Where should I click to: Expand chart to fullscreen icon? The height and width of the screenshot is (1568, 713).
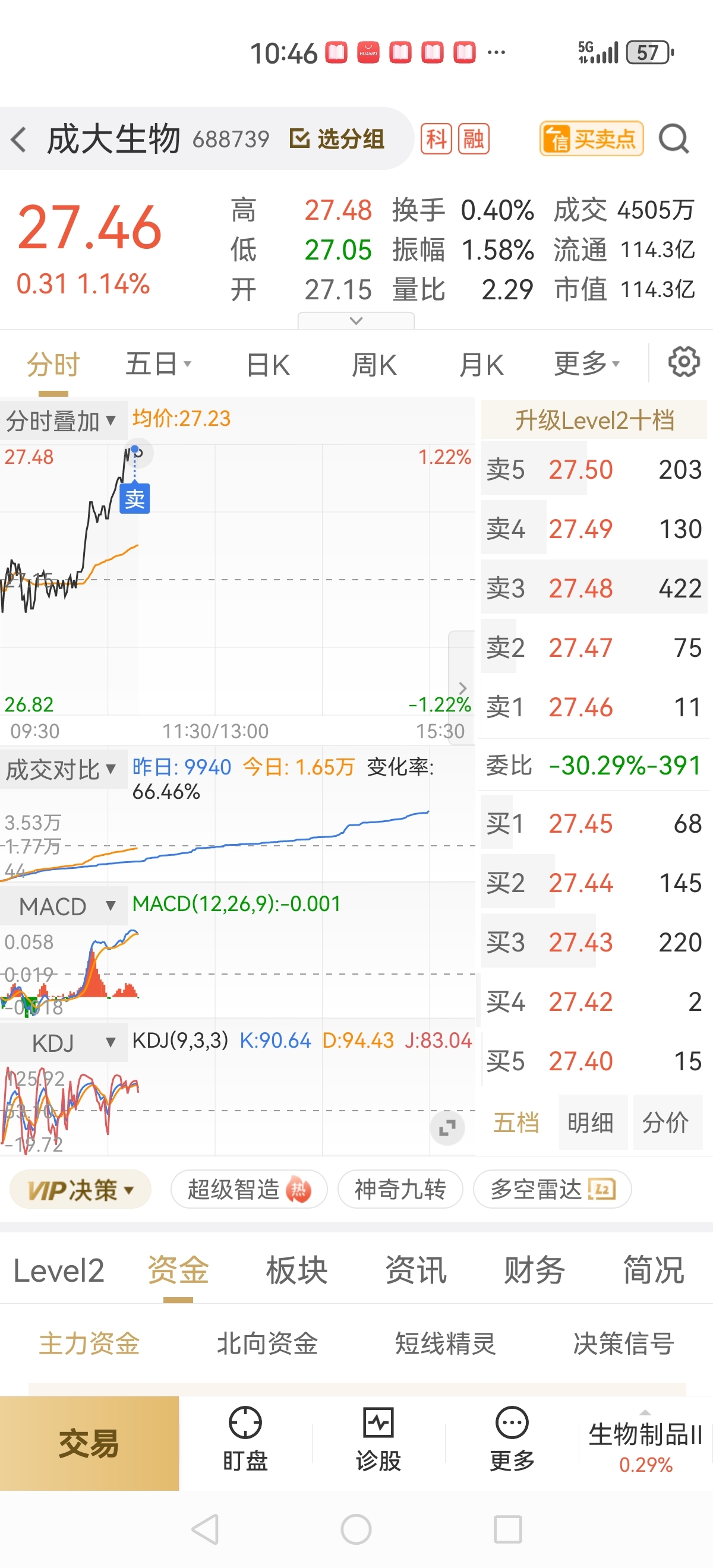[447, 1128]
